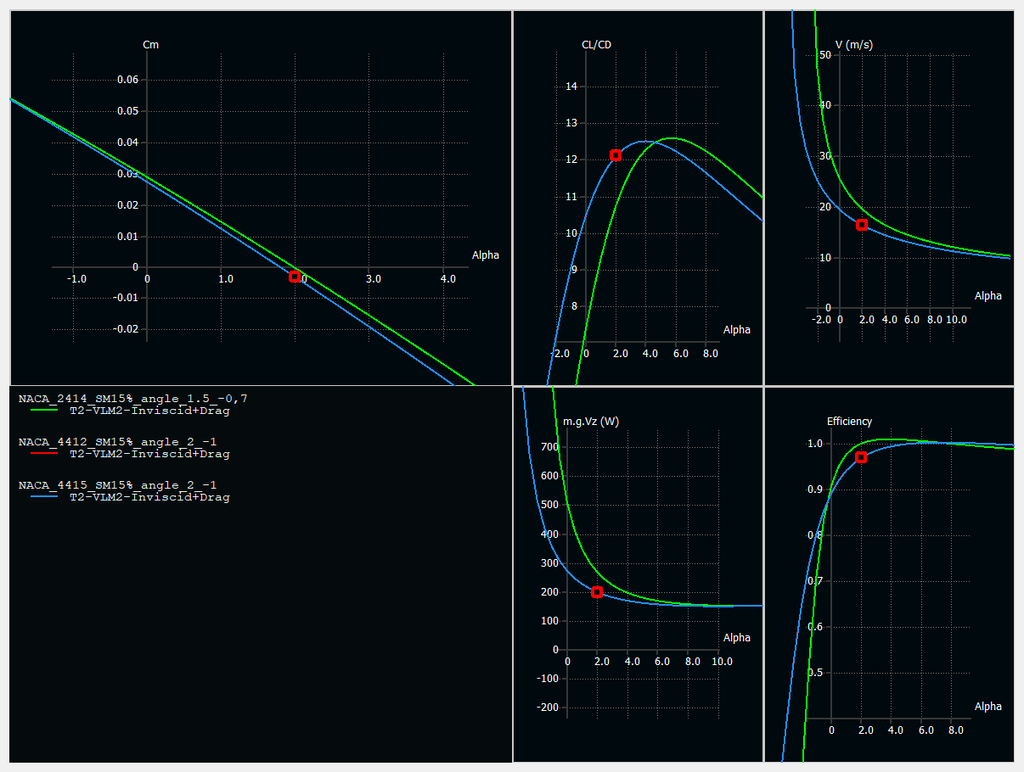The image size is (1024, 772).
Task: Click the V (m/s) axis title
Action: click(855, 45)
